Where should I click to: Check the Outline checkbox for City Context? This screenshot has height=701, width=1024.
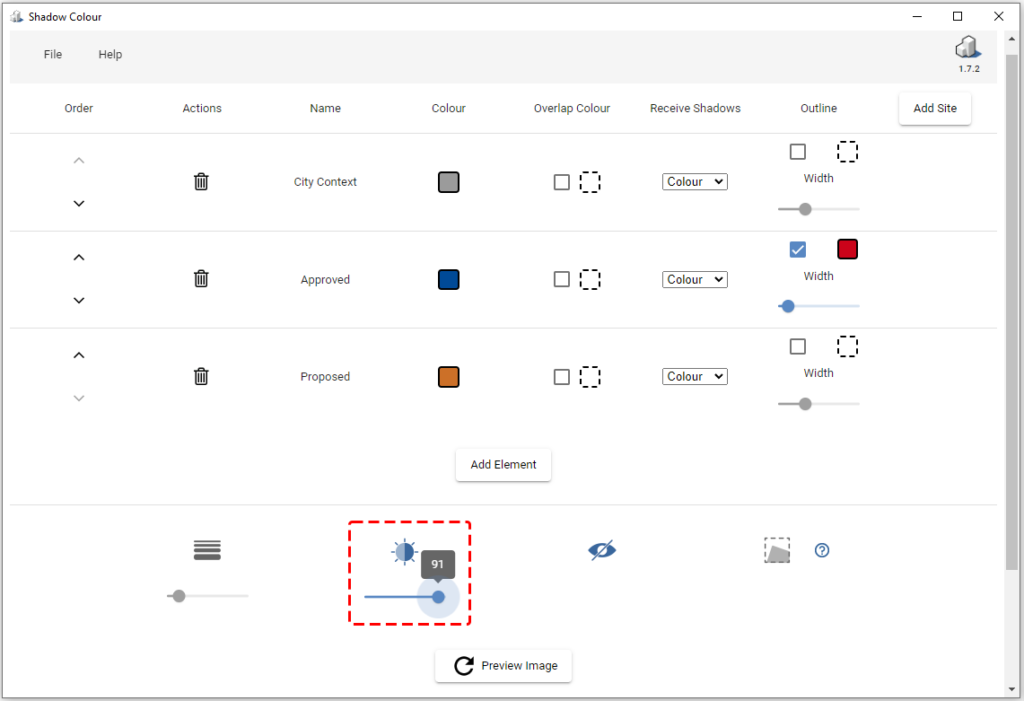(798, 151)
